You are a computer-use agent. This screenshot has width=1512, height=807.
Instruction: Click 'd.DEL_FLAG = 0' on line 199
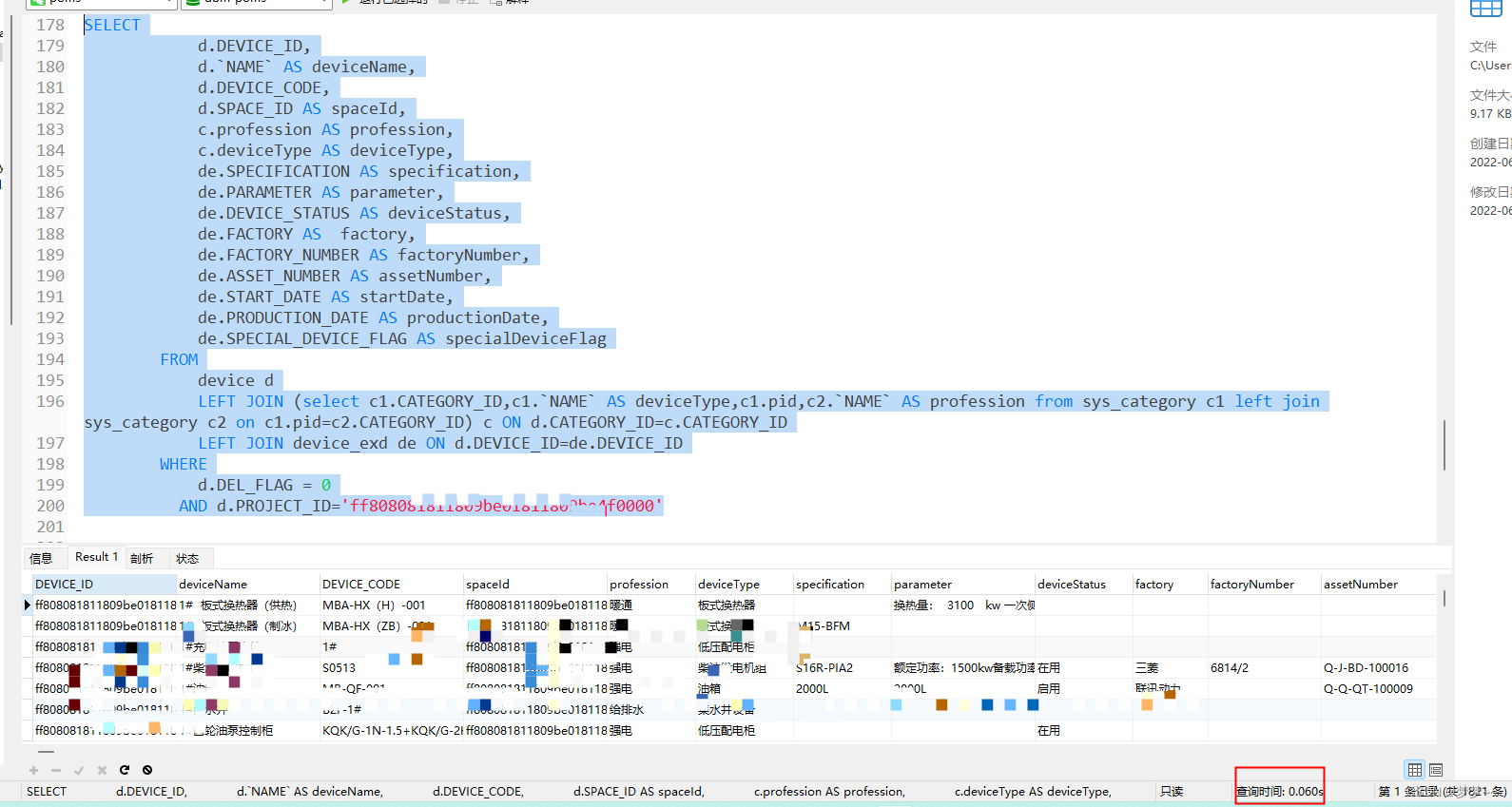pyautogui.click(x=264, y=485)
